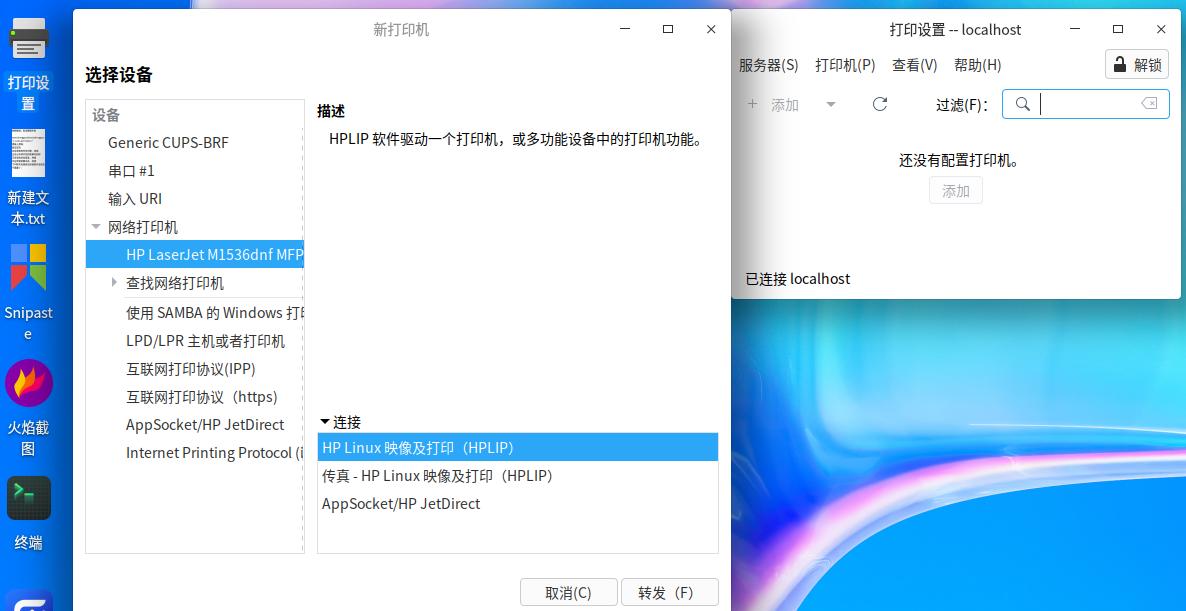Click the refresh printers icon
1186x611 pixels.
pos(879,103)
